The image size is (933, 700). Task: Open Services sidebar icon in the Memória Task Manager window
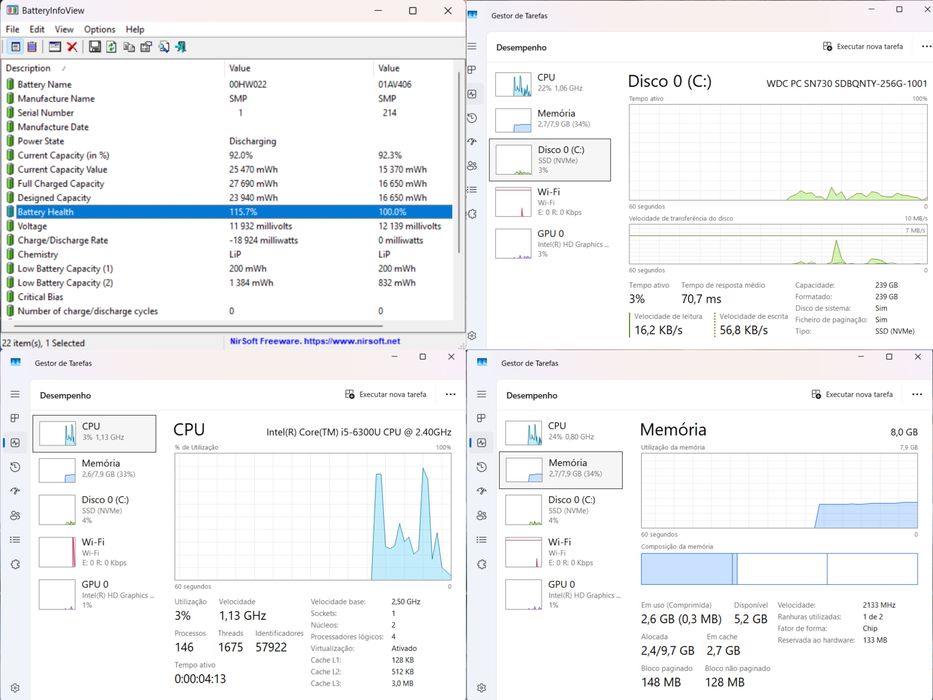[x=481, y=564]
